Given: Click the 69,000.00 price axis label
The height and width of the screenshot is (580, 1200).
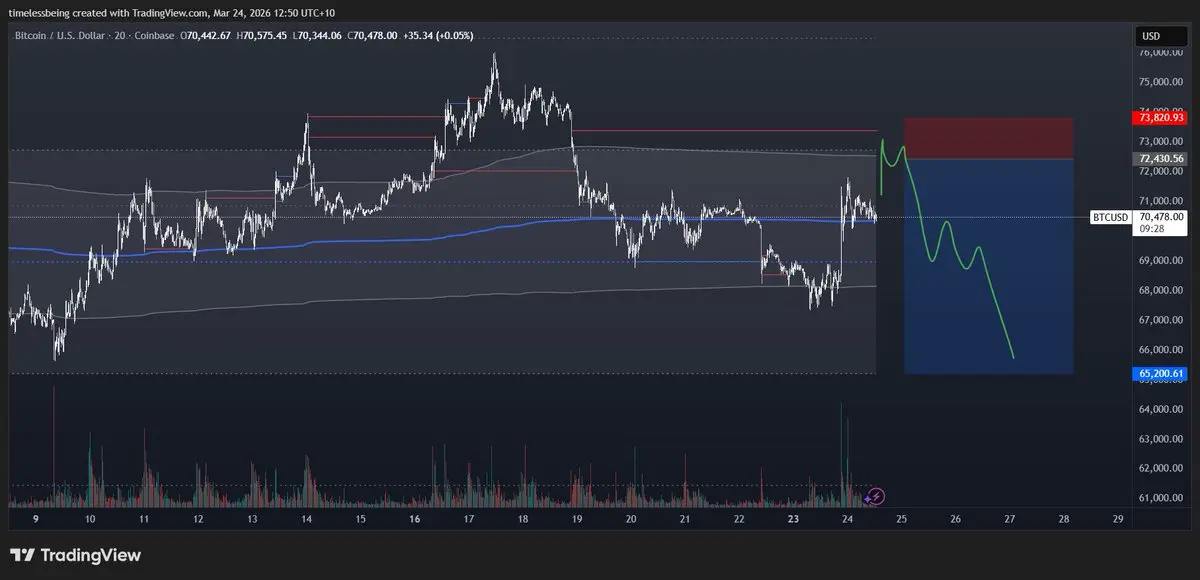Looking at the screenshot, I should pyautogui.click(x=1161, y=261).
